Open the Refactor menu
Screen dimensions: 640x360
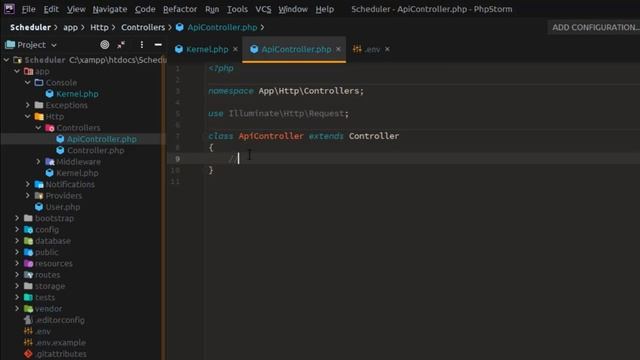[x=180, y=9]
